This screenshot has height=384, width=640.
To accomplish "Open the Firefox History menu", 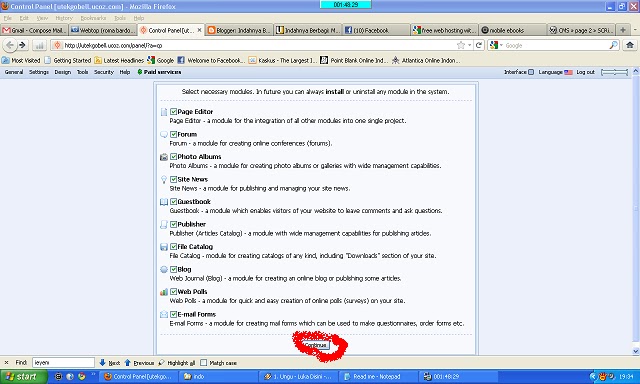I will [64, 18].
